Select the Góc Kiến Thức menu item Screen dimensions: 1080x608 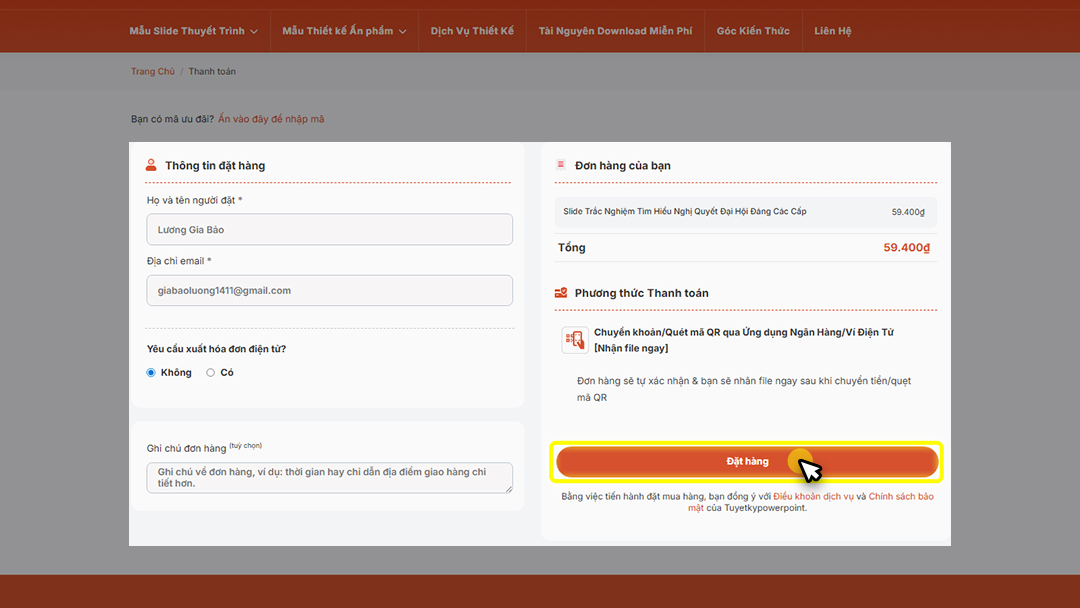(x=753, y=29)
